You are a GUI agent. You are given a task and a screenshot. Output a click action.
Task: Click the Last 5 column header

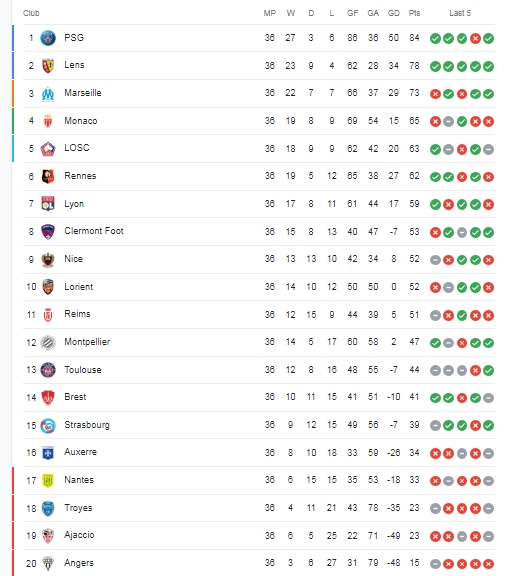[460, 13]
